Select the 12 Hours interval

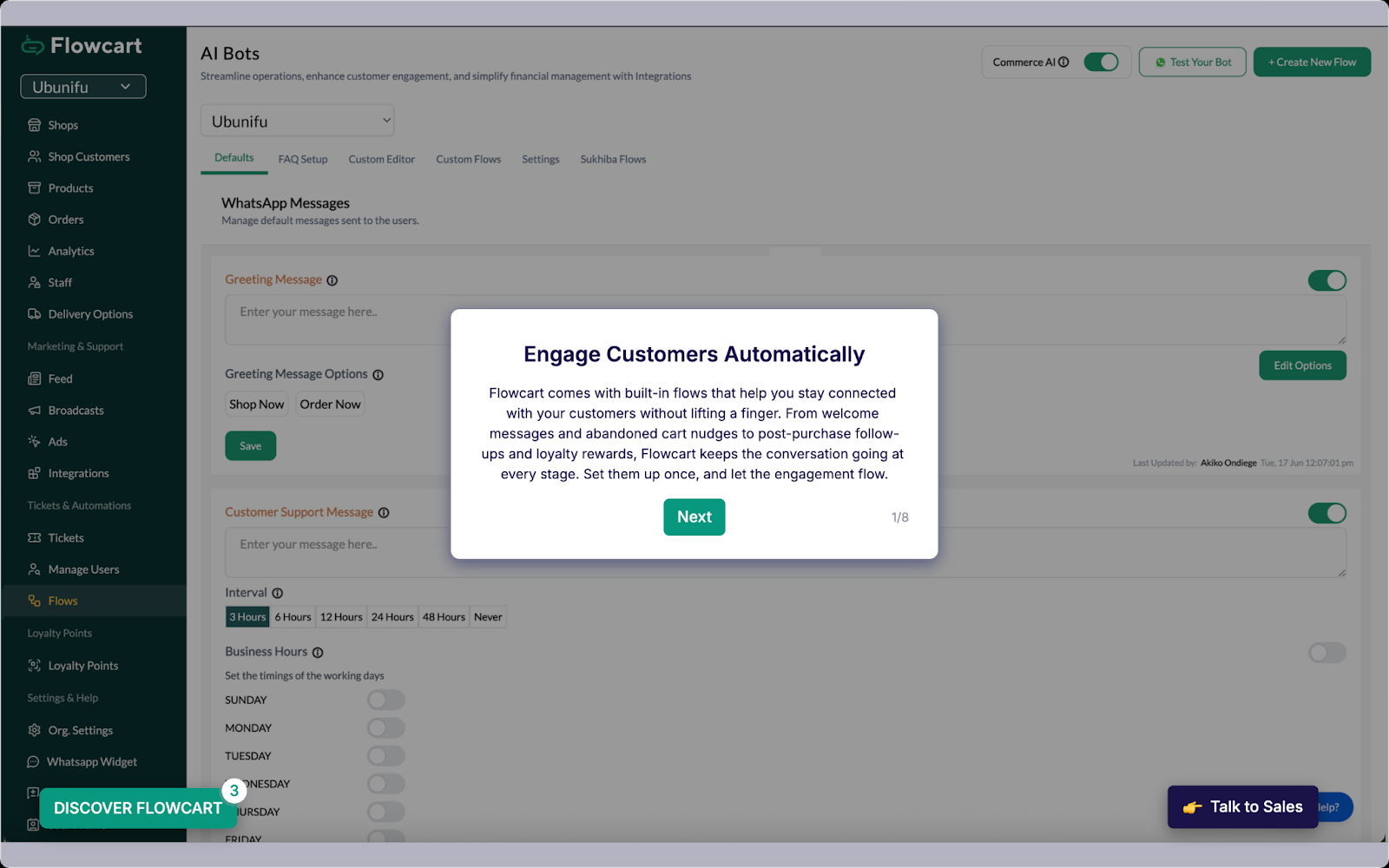click(341, 617)
